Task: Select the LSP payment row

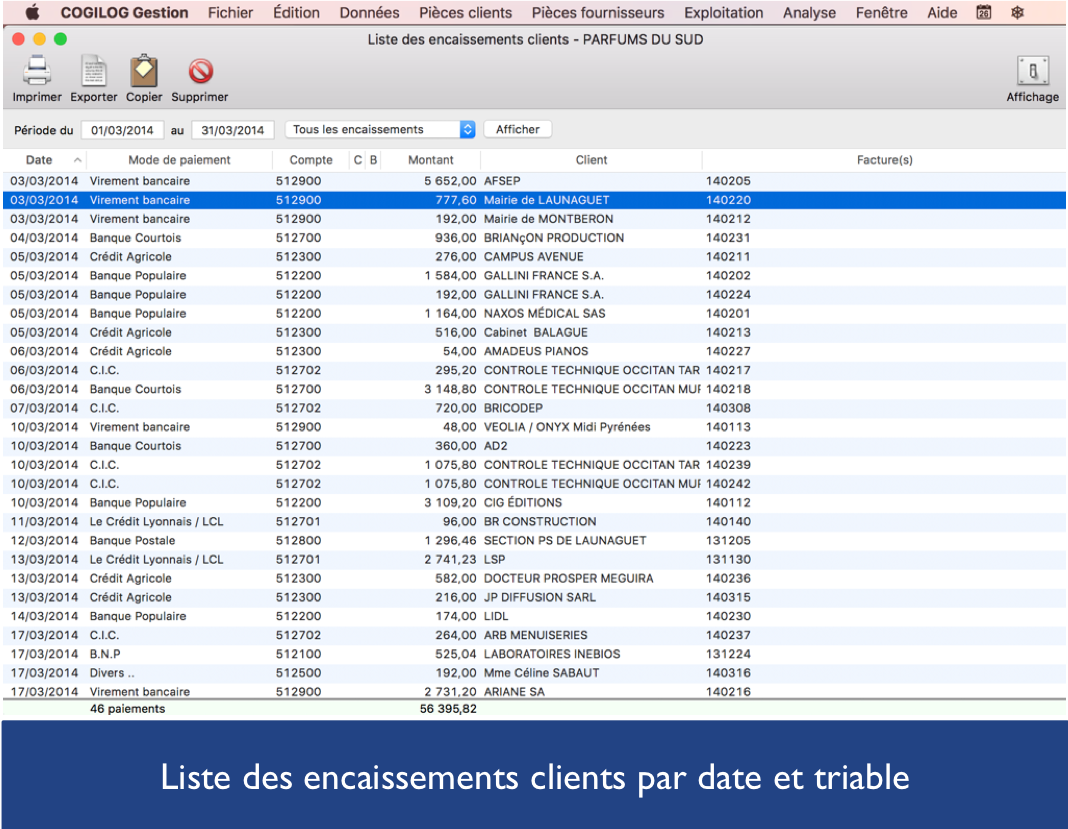Action: coord(534,560)
